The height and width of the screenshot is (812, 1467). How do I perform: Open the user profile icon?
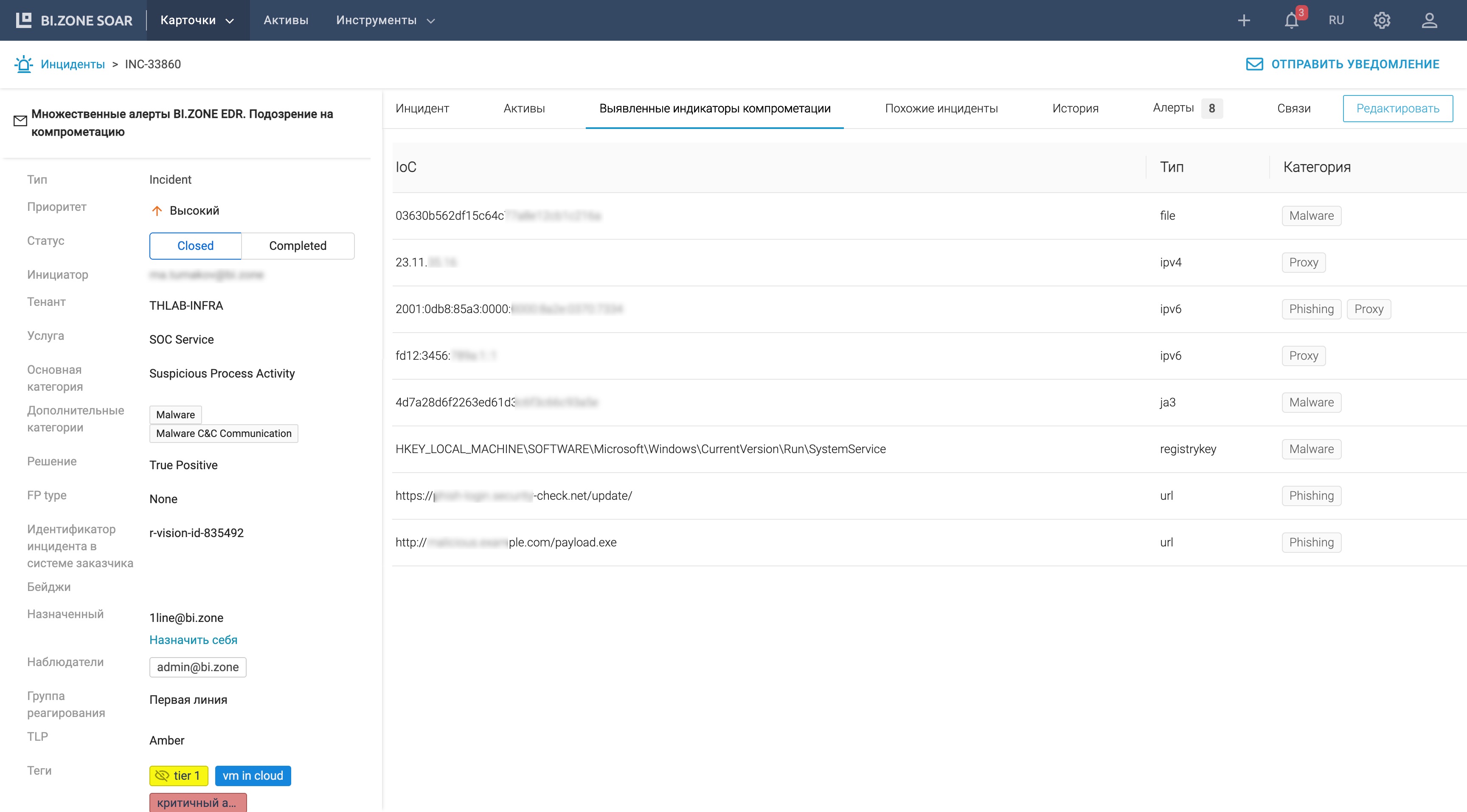coord(1429,20)
